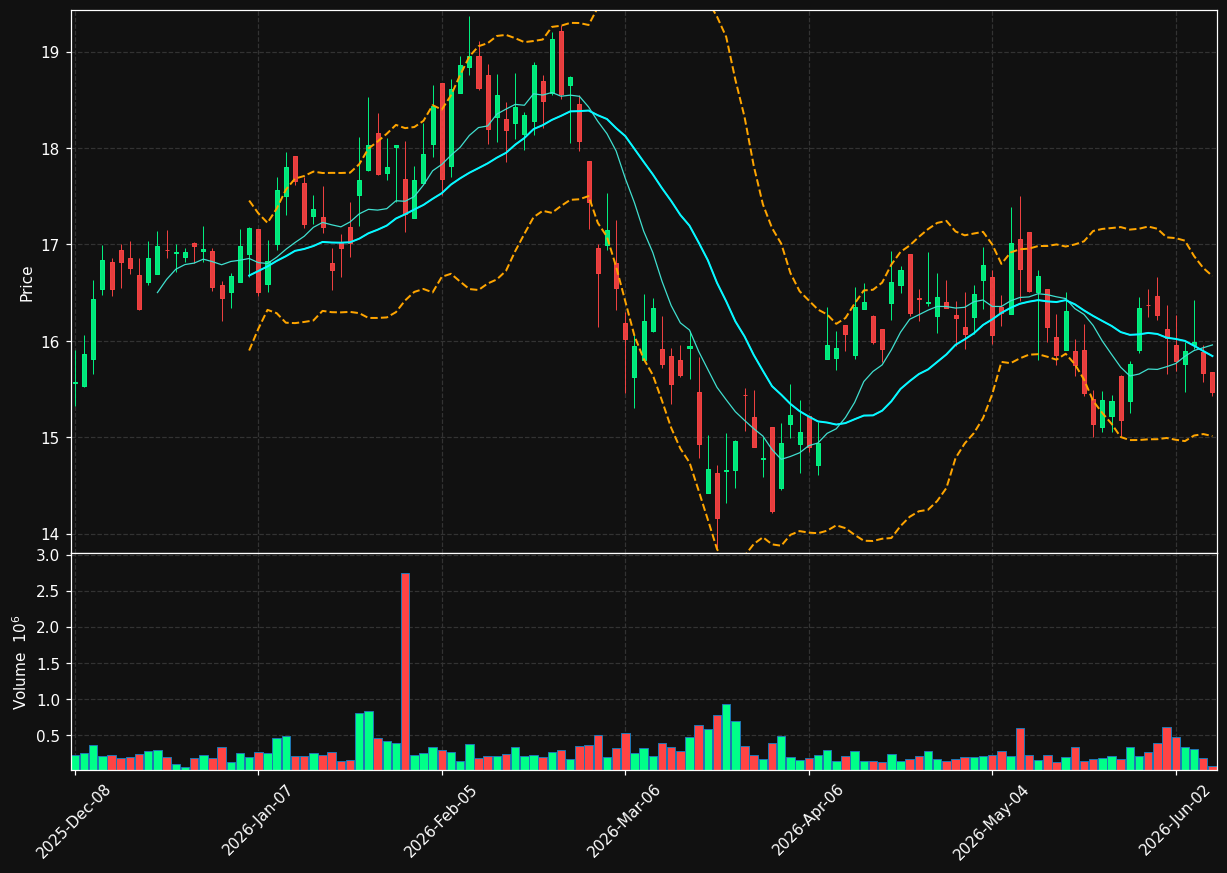Click the 19 price tick label
Image resolution: width=1227 pixels, height=873 pixels.
tap(50, 52)
